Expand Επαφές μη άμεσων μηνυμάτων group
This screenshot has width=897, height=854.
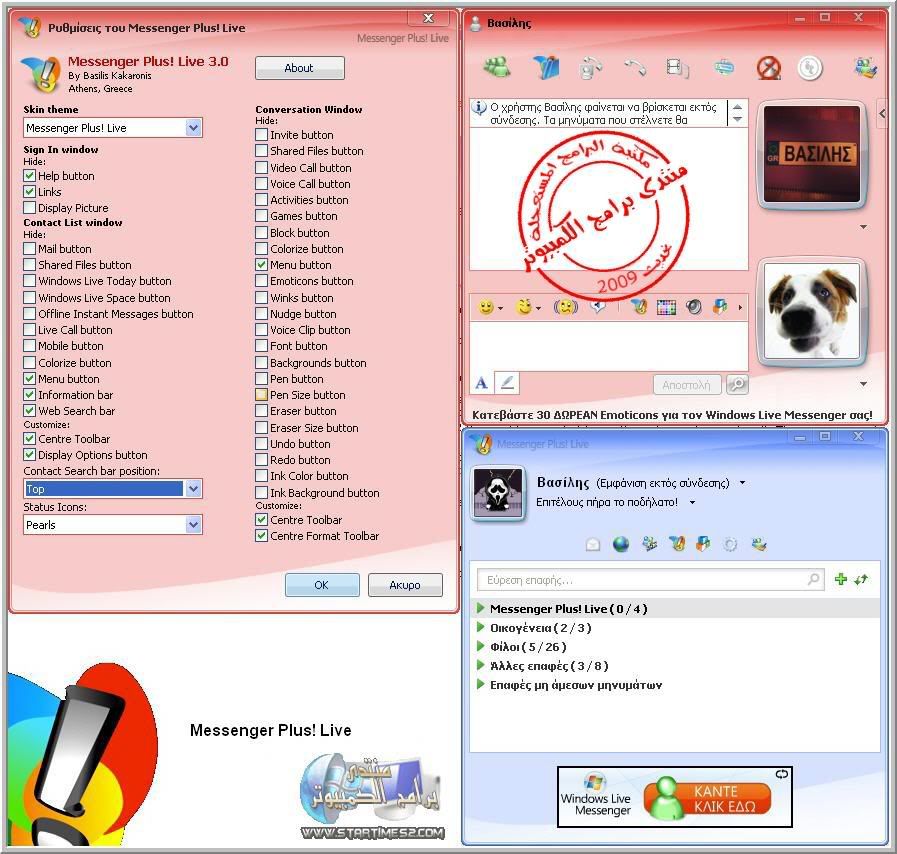click(x=481, y=684)
